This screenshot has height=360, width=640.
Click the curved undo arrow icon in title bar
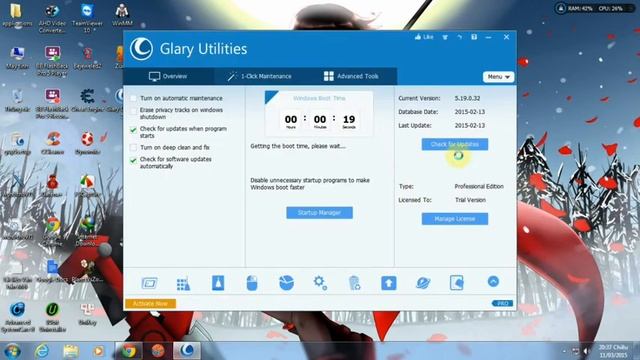[460, 37]
